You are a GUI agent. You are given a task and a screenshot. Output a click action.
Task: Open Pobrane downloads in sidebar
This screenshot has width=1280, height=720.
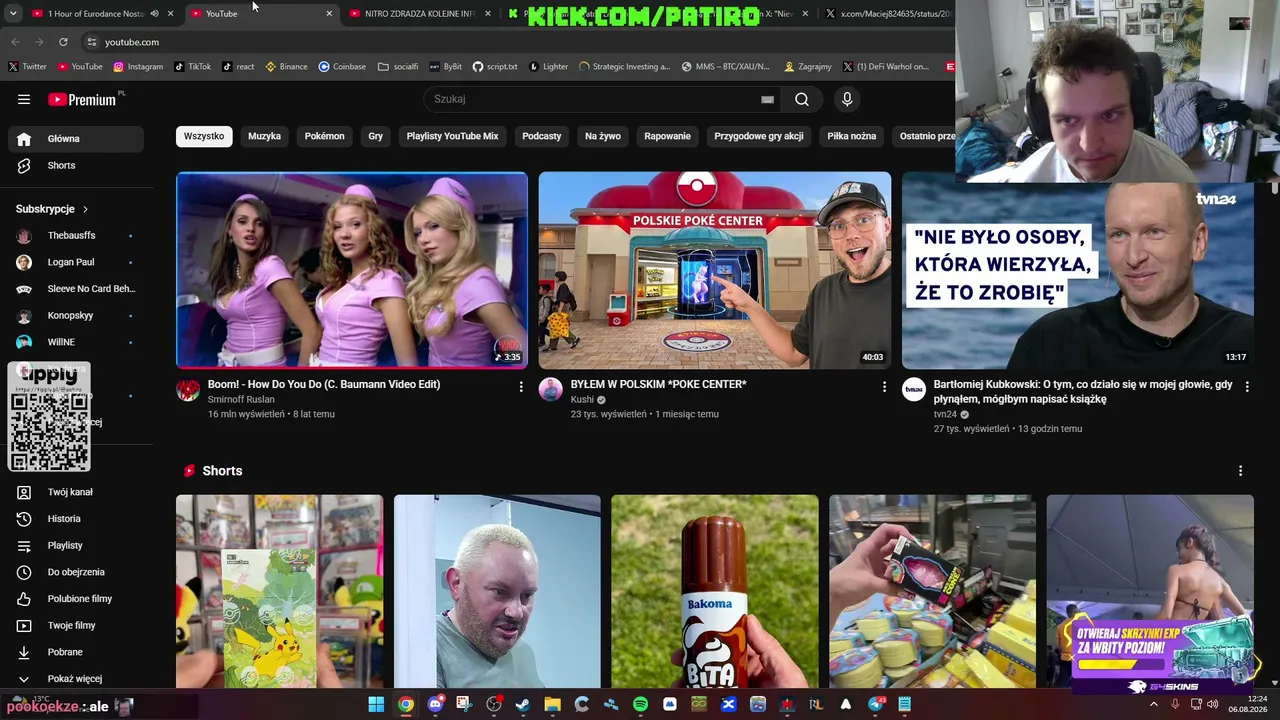(x=76, y=652)
